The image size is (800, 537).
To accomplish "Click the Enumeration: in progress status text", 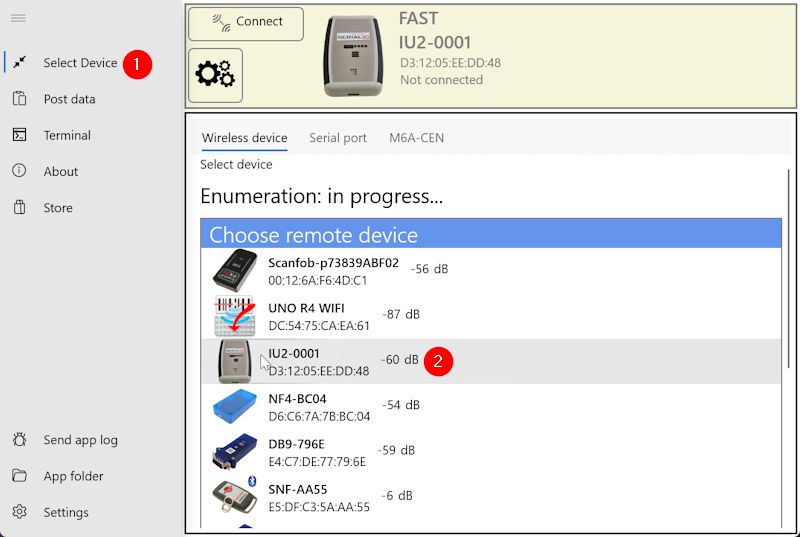I will tap(321, 196).
